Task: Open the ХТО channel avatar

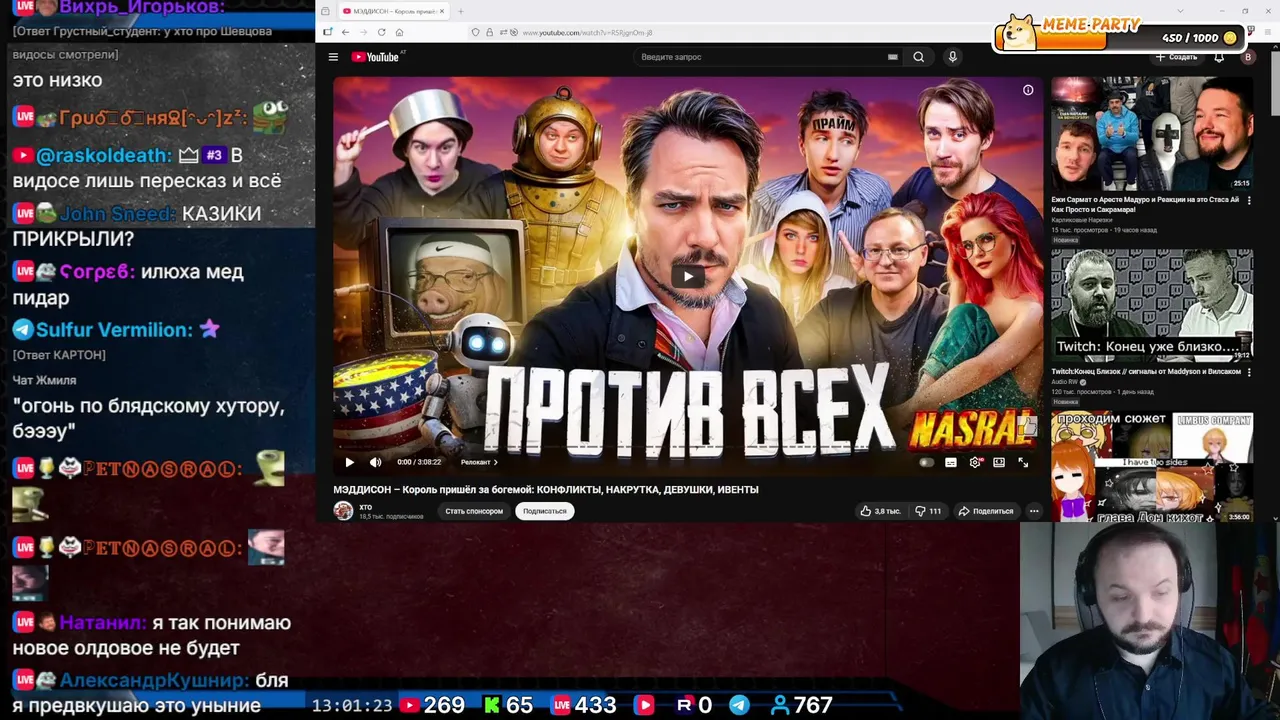Action: tap(343, 511)
